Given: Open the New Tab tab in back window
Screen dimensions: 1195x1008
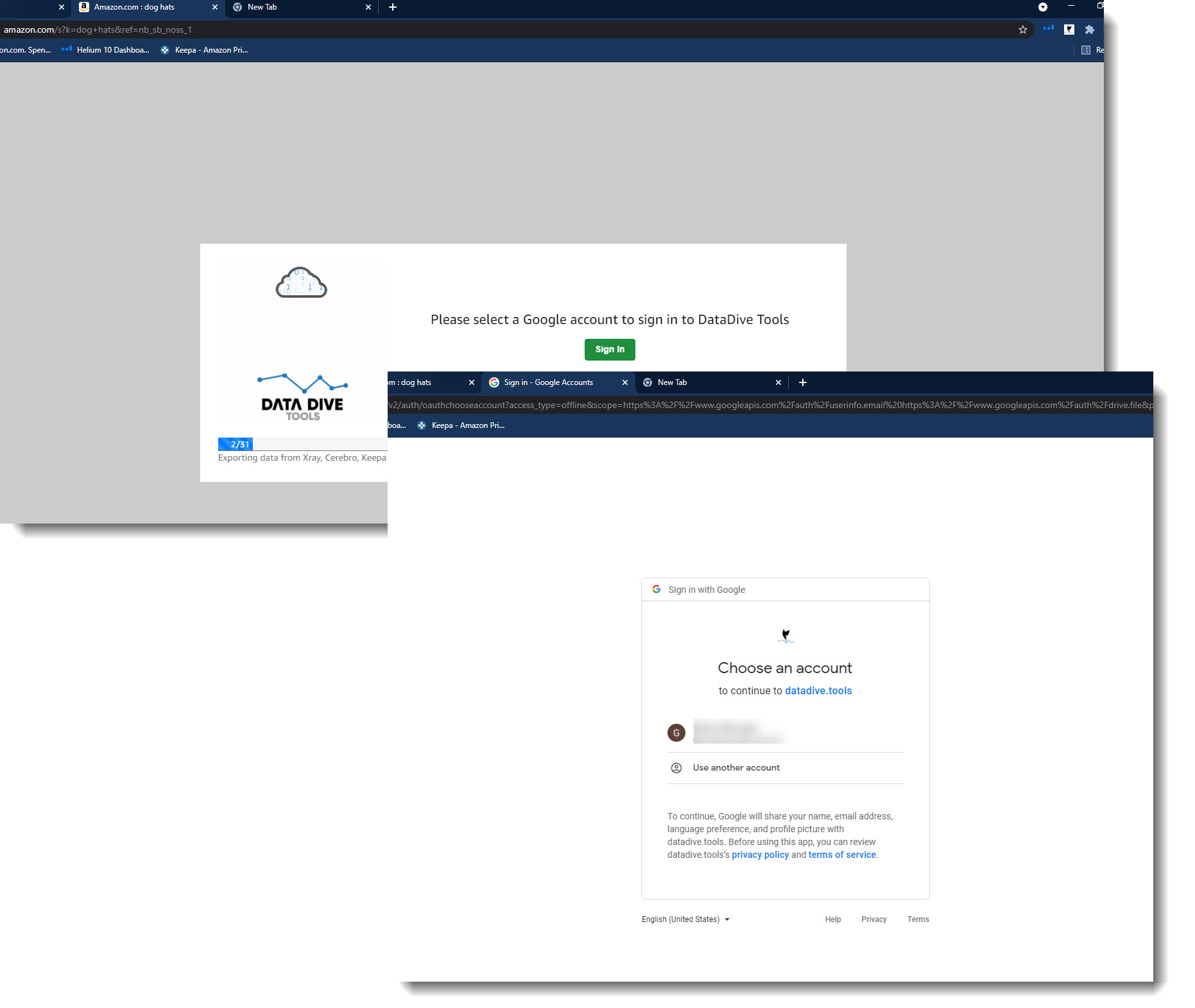Looking at the screenshot, I should (302, 8).
